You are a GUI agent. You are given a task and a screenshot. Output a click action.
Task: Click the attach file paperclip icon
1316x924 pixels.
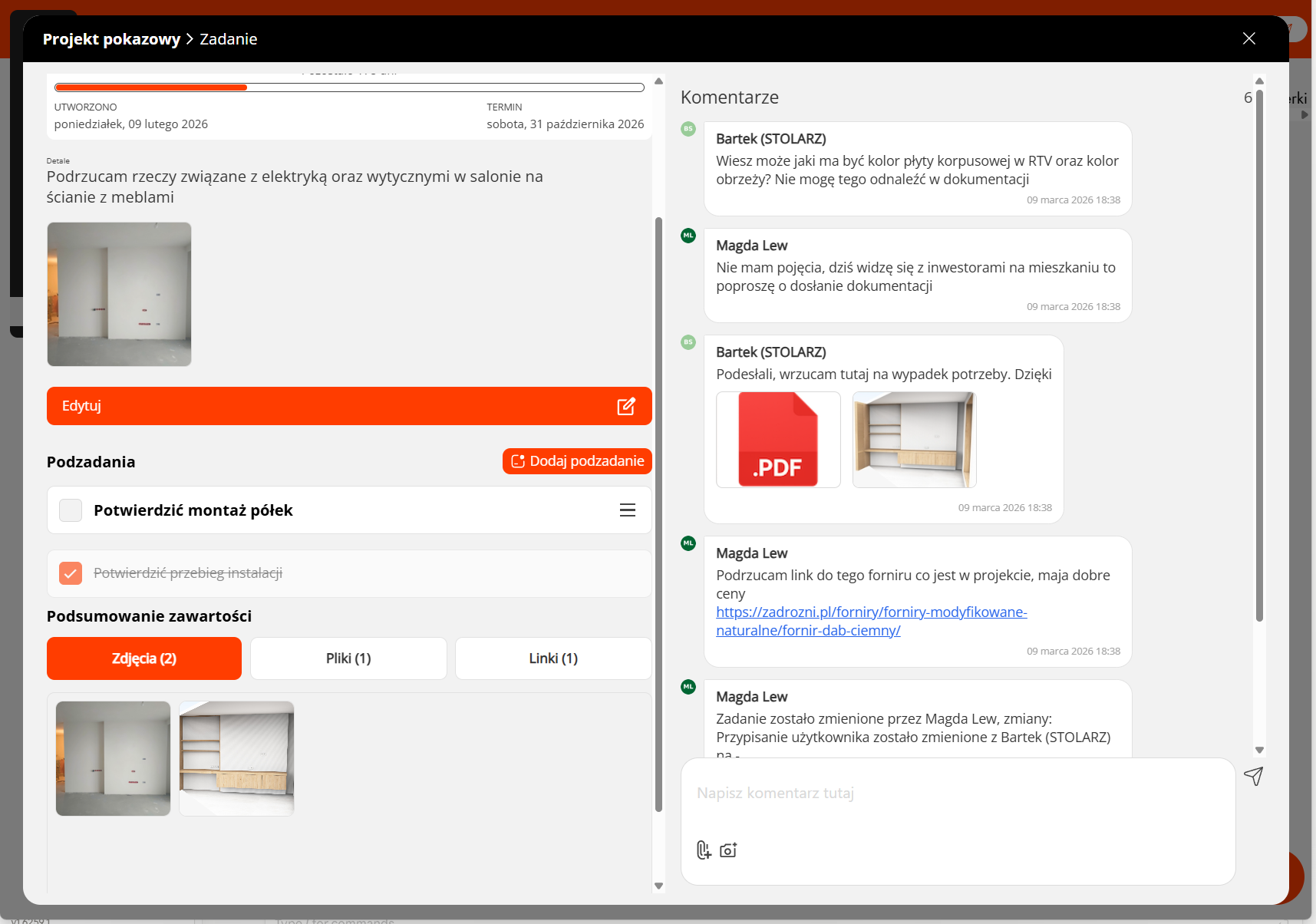(x=704, y=850)
